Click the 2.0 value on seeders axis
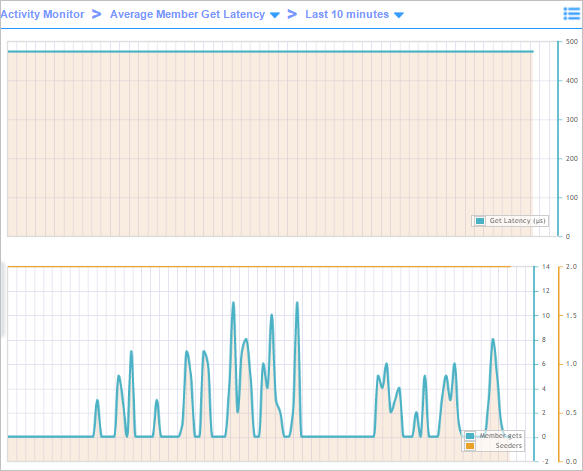Viewport: 583px width, 471px height. pyautogui.click(x=571, y=267)
